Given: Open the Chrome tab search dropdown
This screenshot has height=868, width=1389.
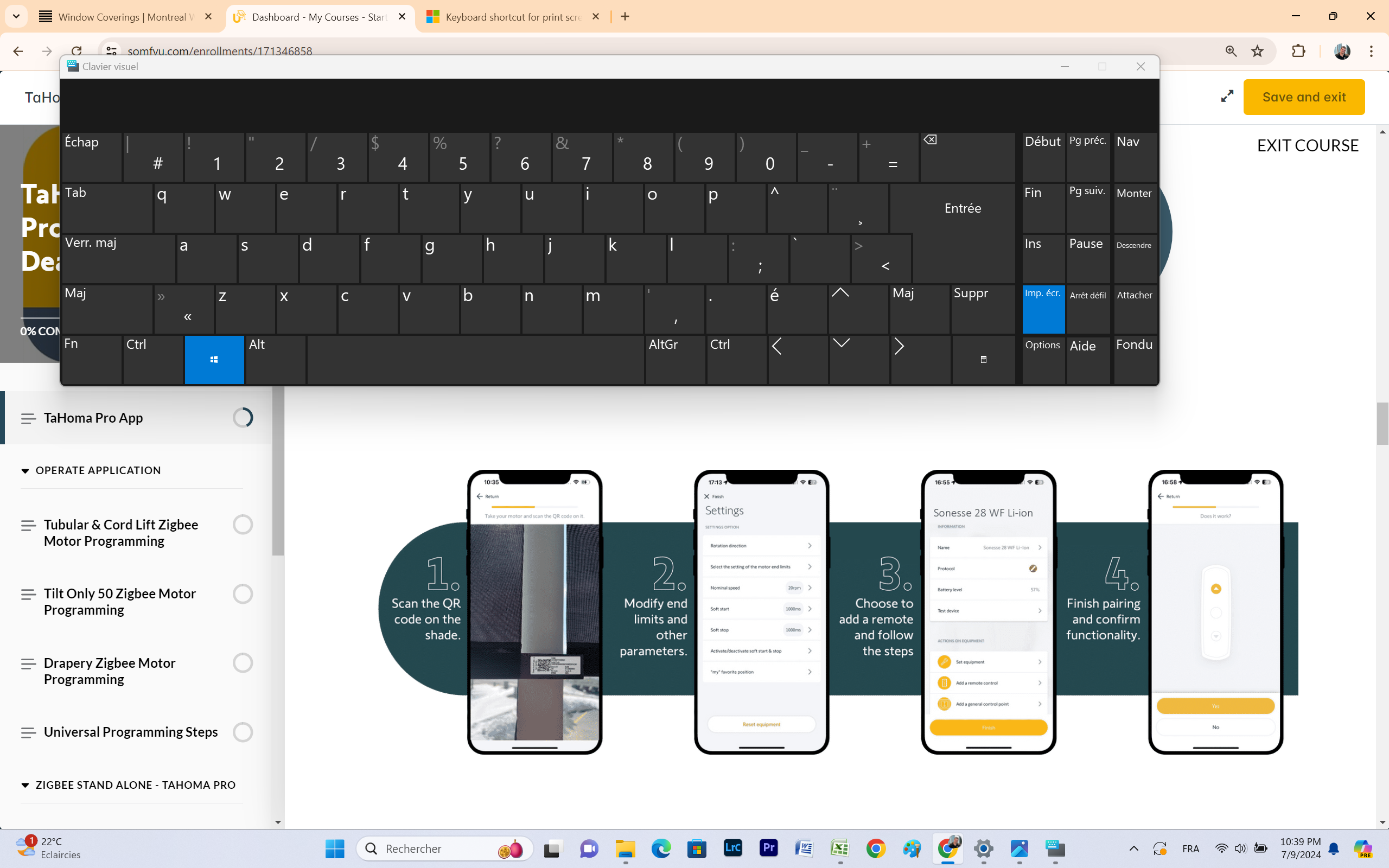Looking at the screenshot, I should point(16,17).
